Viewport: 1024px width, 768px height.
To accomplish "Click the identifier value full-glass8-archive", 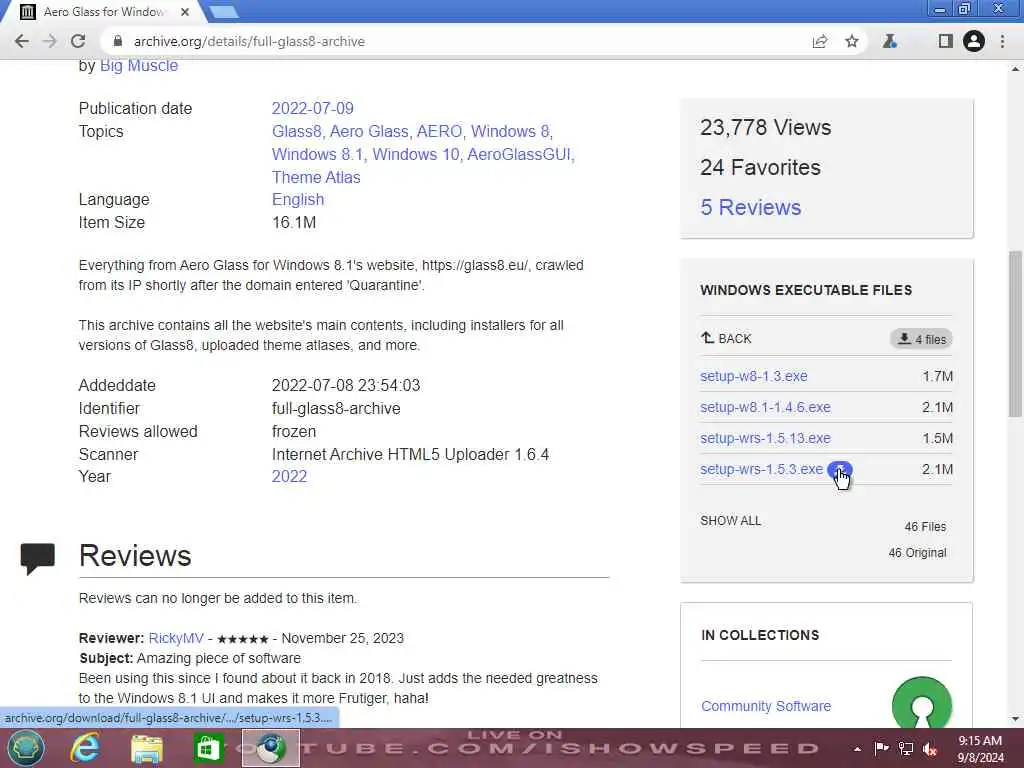I will pyautogui.click(x=336, y=409).
